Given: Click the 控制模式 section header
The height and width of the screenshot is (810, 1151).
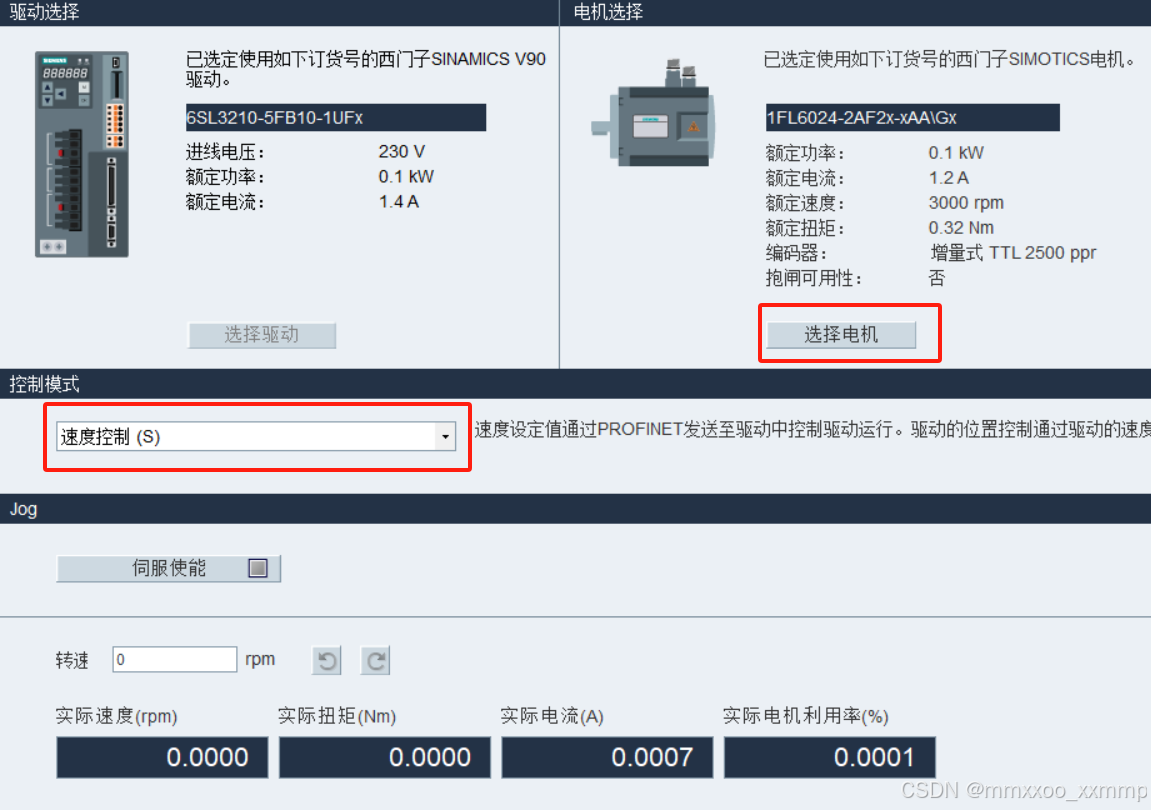Looking at the screenshot, I should coord(576,384).
